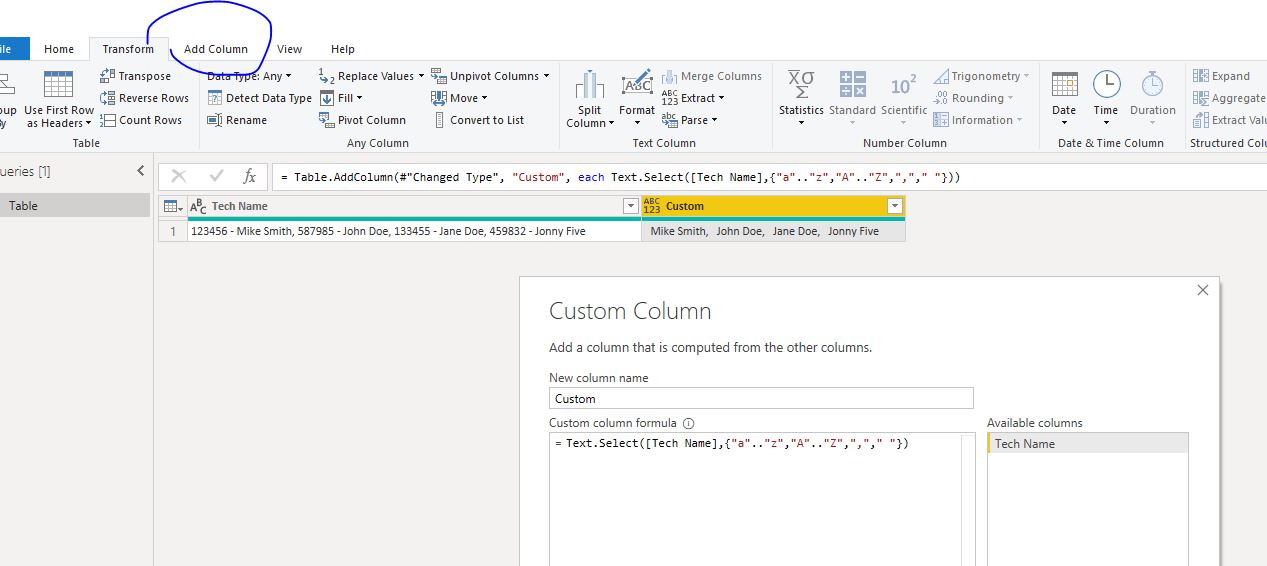Click Reverse Rows in Table group
This screenshot has width=1267, height=566.
tap(144, 98)
